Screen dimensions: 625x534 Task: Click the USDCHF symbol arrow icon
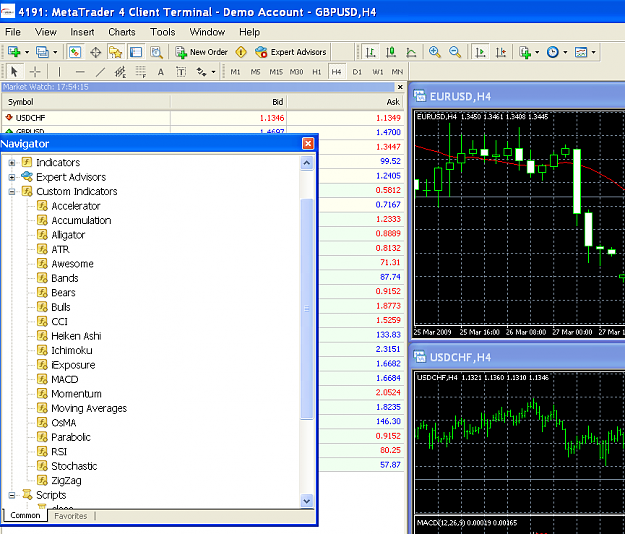pyautogui.click(x=9, y=118)
